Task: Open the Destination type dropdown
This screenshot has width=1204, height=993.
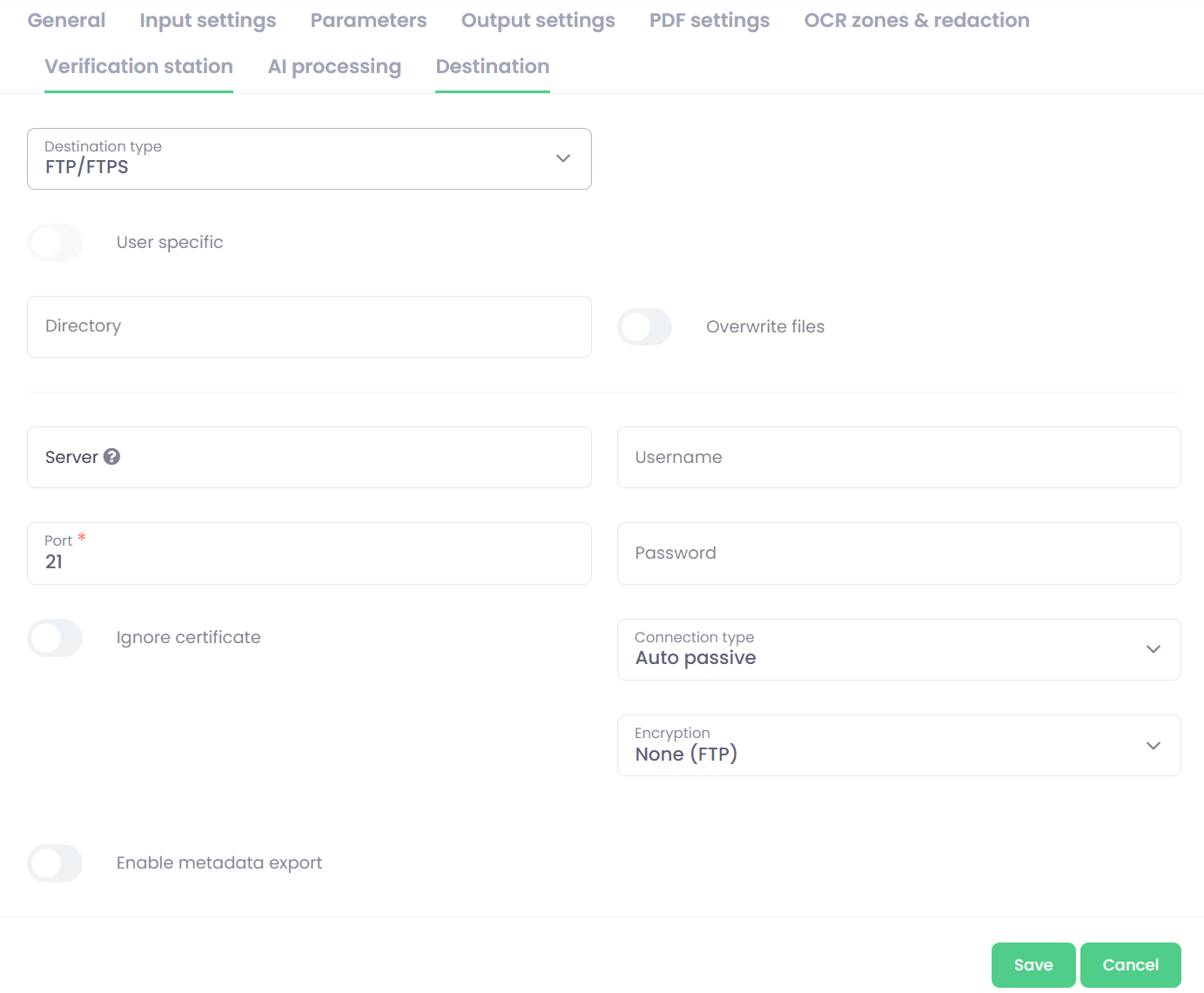Action: (309, 158)
